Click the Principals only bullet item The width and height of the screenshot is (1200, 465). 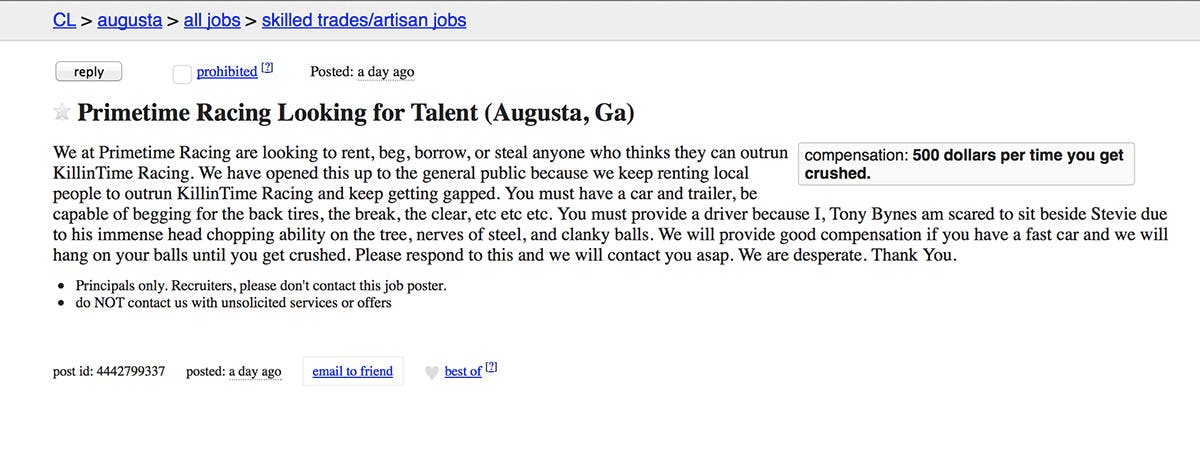(260, 285)
